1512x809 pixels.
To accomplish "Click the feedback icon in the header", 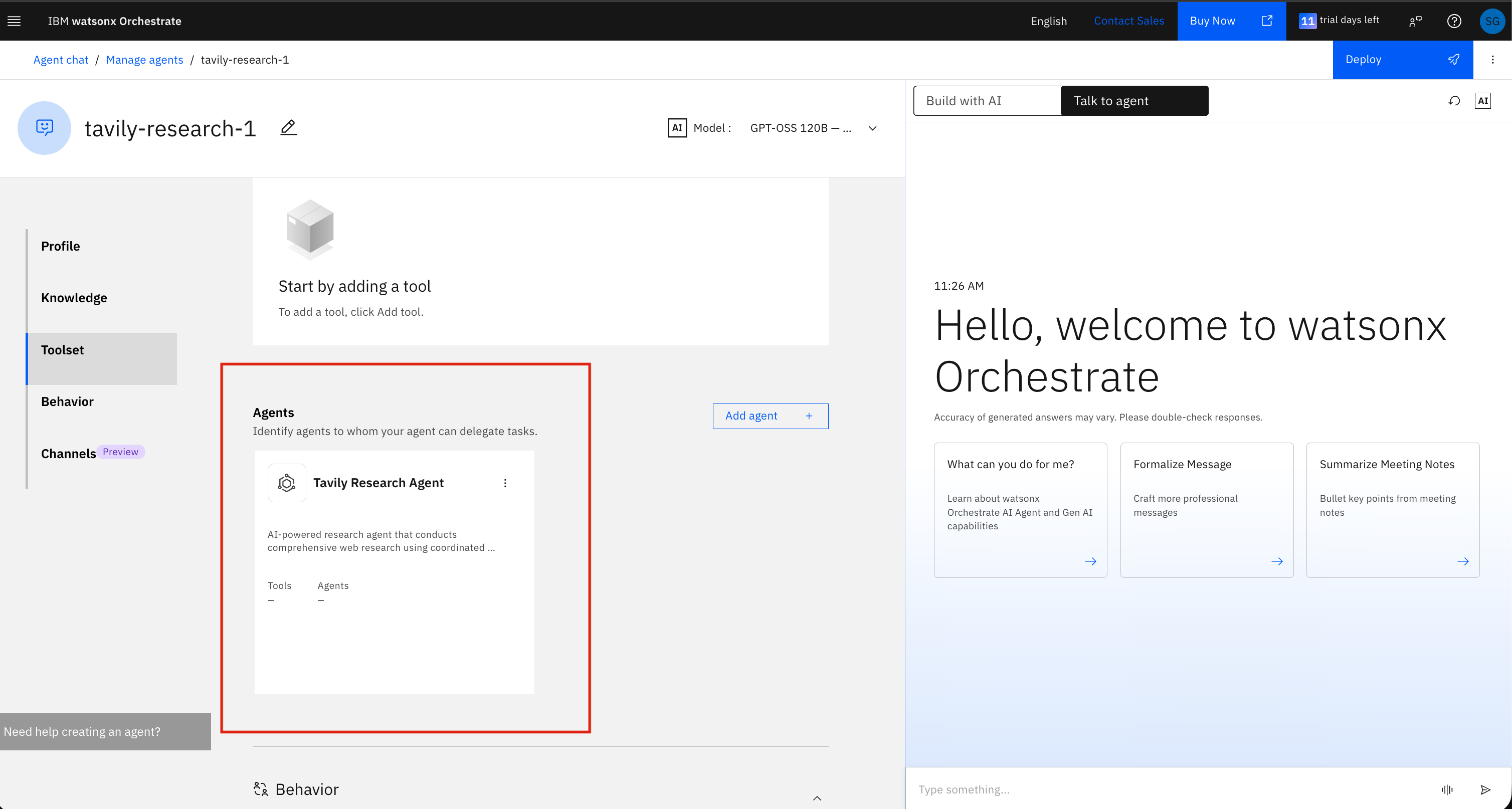I will [x=1415, y=21].
